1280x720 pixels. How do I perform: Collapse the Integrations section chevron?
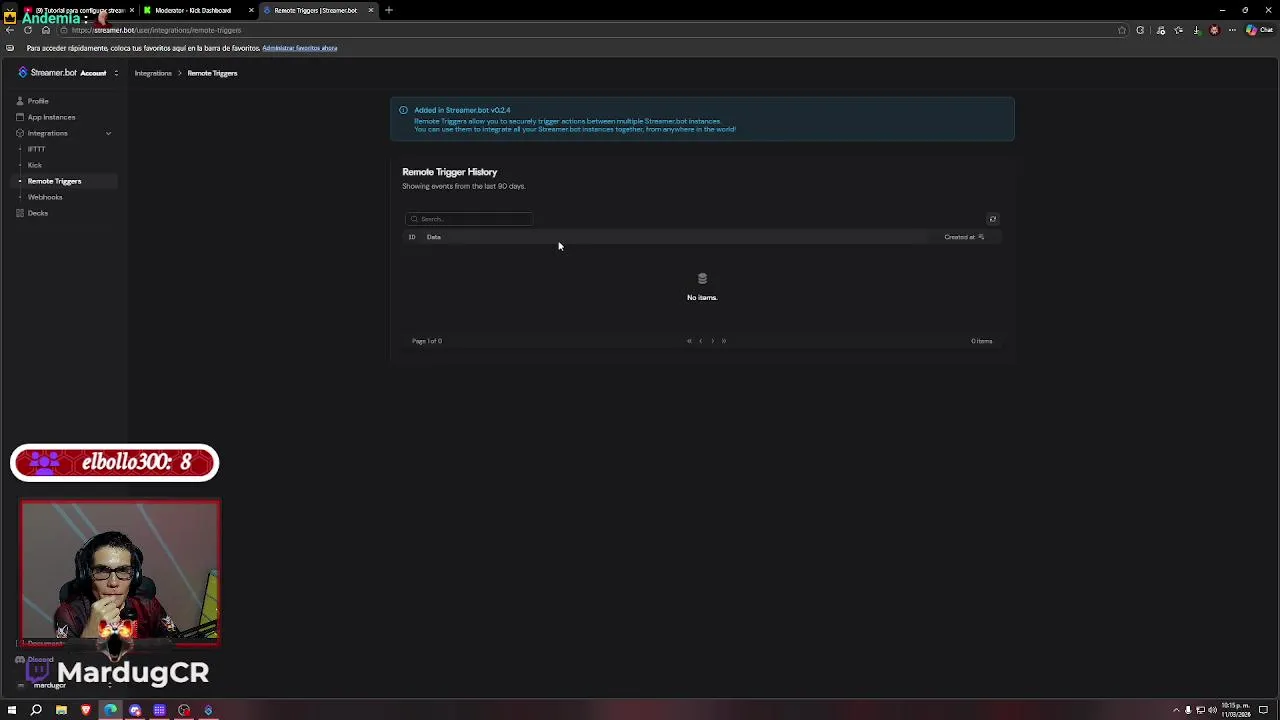pyautogui.click(x=108, y=133)
